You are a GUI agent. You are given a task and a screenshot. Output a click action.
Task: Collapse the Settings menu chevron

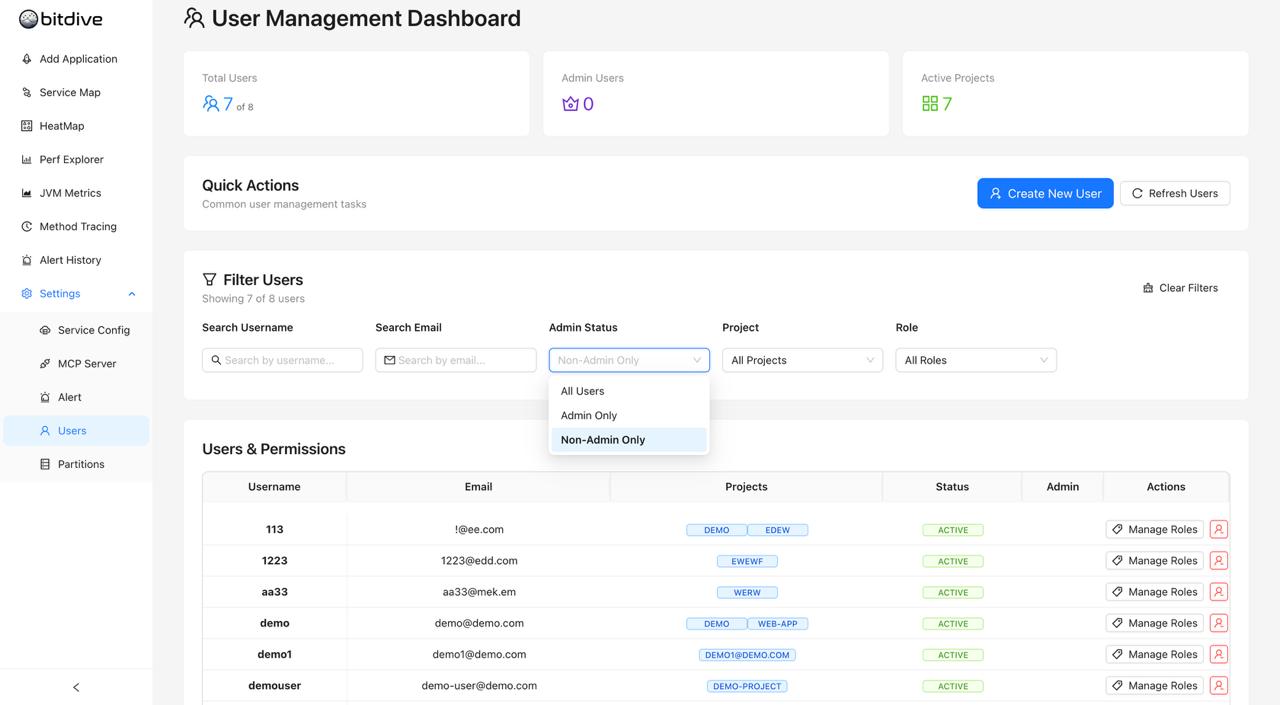pyautogui.click(x=132, y=293)
